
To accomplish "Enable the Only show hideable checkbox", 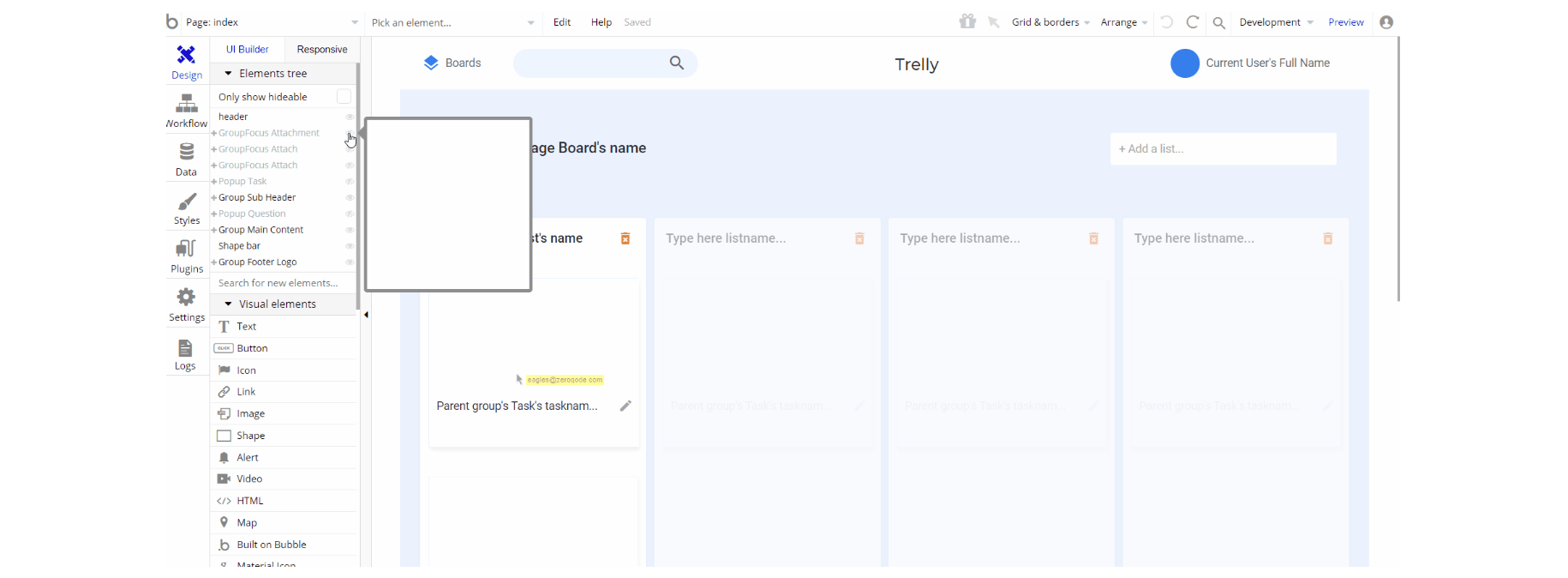I will tap(344, 97).
